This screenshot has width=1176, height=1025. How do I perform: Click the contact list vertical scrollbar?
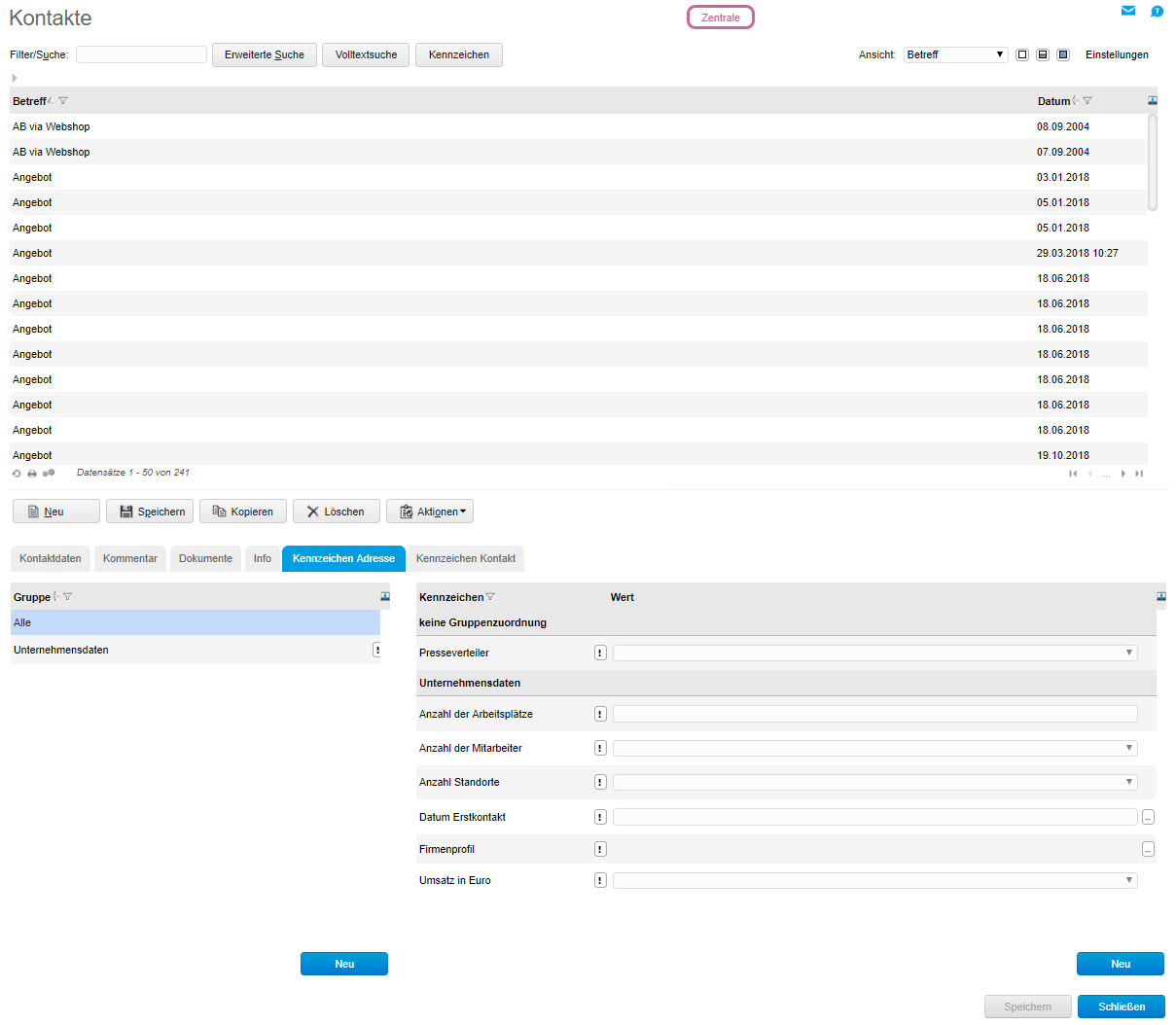[x=1153, y=161]
